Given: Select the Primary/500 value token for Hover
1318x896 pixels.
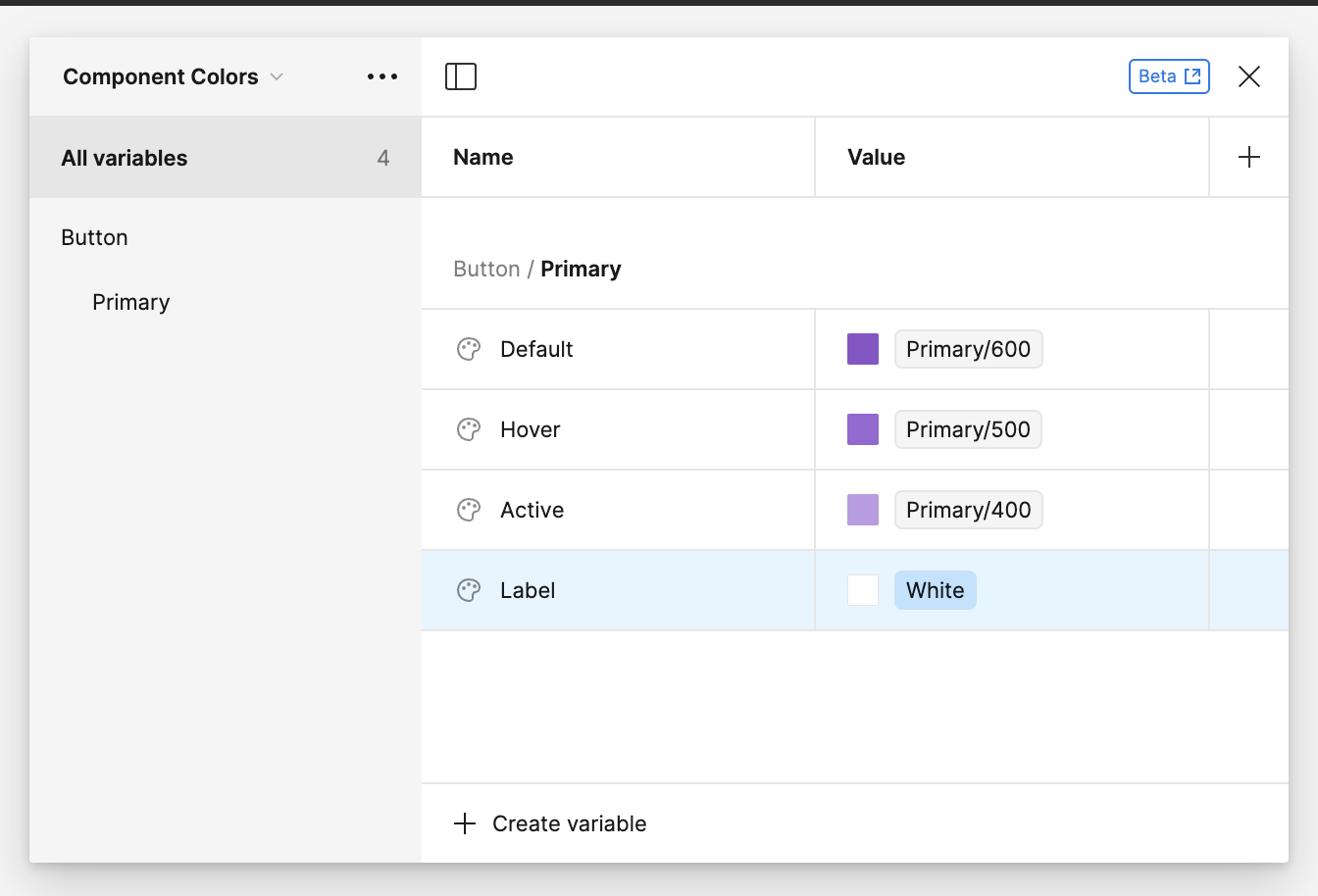Looking at the screenshot, I should (x=968, y=429).
